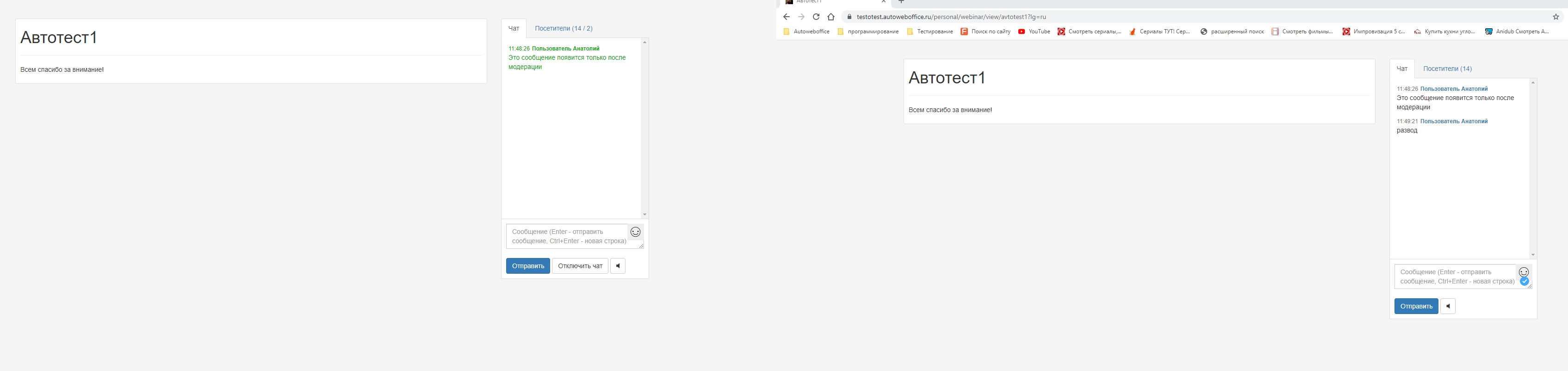Open emoji picker in the moderator chat panel
The width and height of the screenshot is (1568, 371).
point(635,232)
